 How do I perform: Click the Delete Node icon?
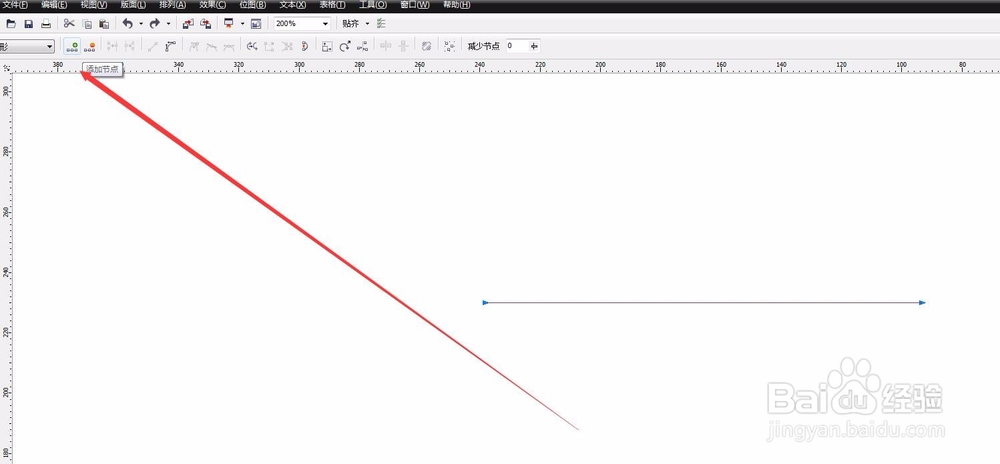point(89,46)
